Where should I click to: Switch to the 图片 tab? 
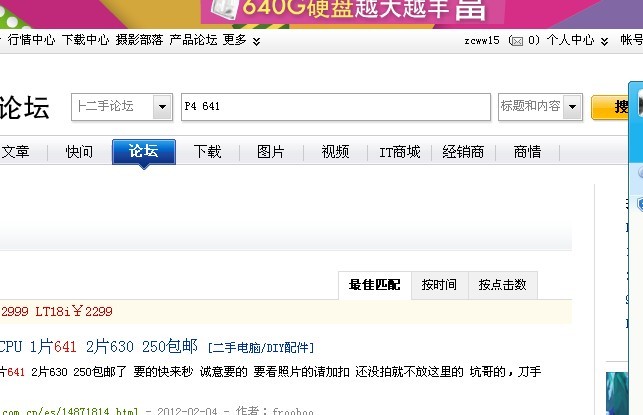tap(271, 152)
